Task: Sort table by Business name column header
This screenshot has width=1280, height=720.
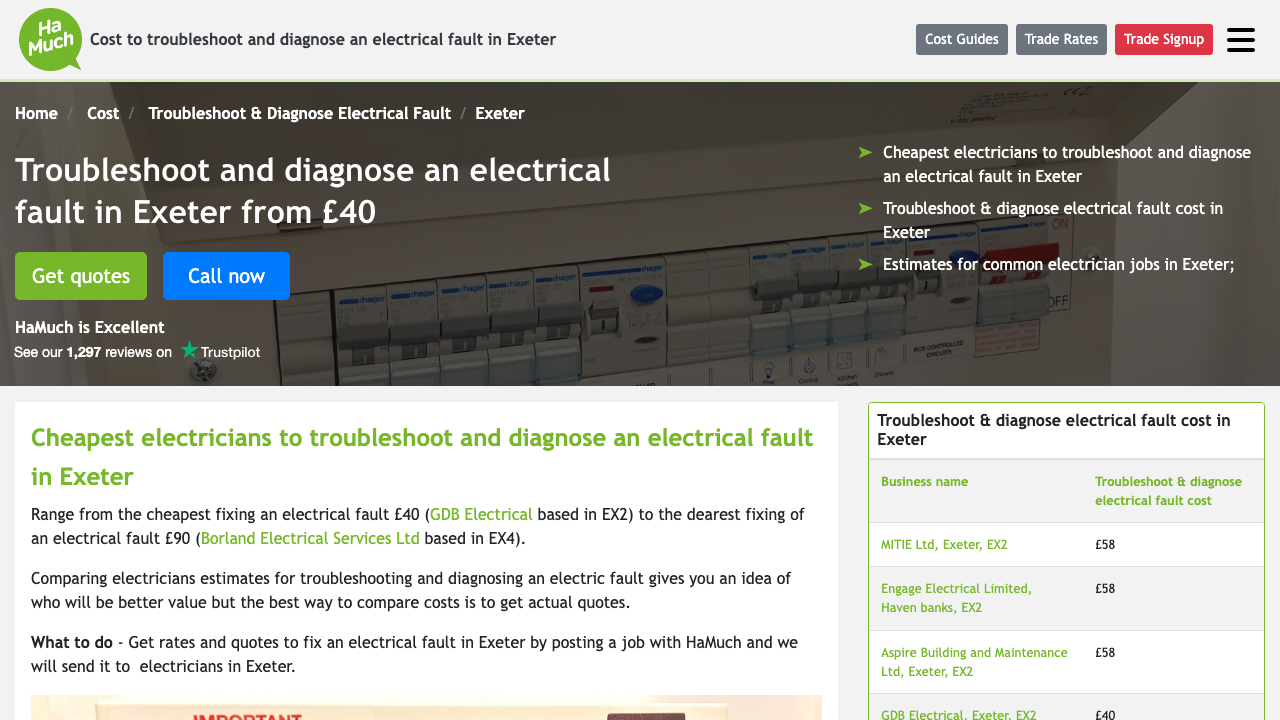Action: coord(924,481)
